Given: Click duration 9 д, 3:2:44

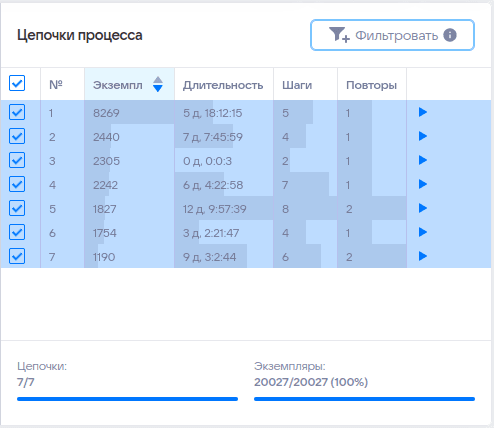Looking at the screenshot, I should [209, 257].
